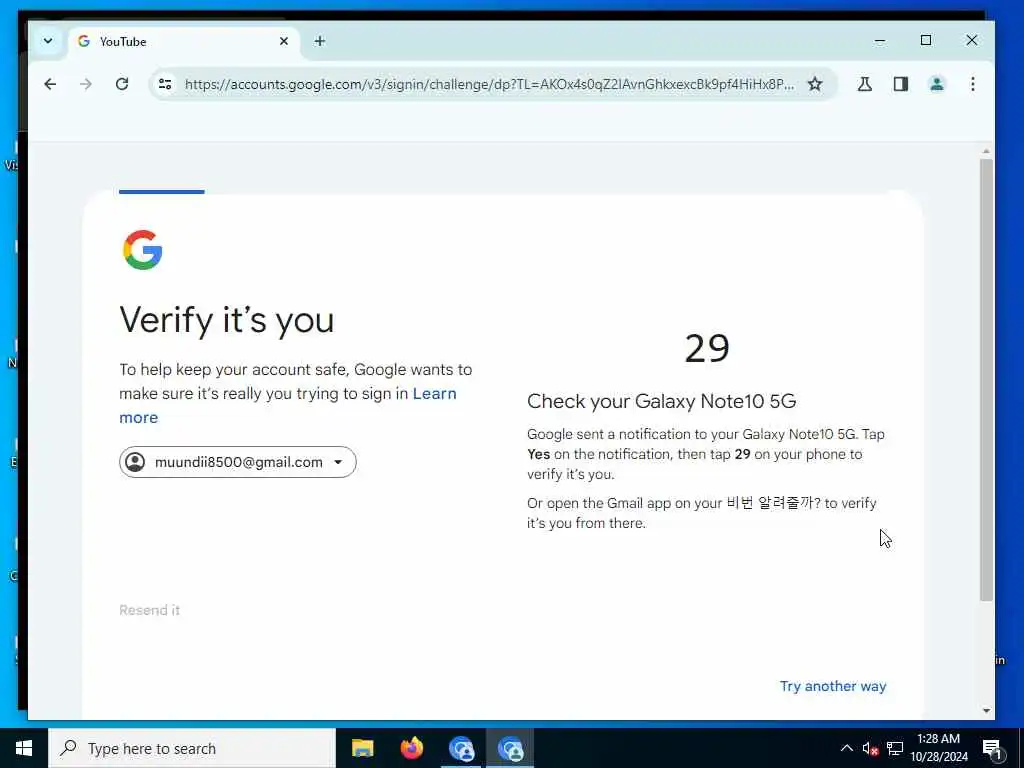Open the network tray icon

click(x=895, y=748)
